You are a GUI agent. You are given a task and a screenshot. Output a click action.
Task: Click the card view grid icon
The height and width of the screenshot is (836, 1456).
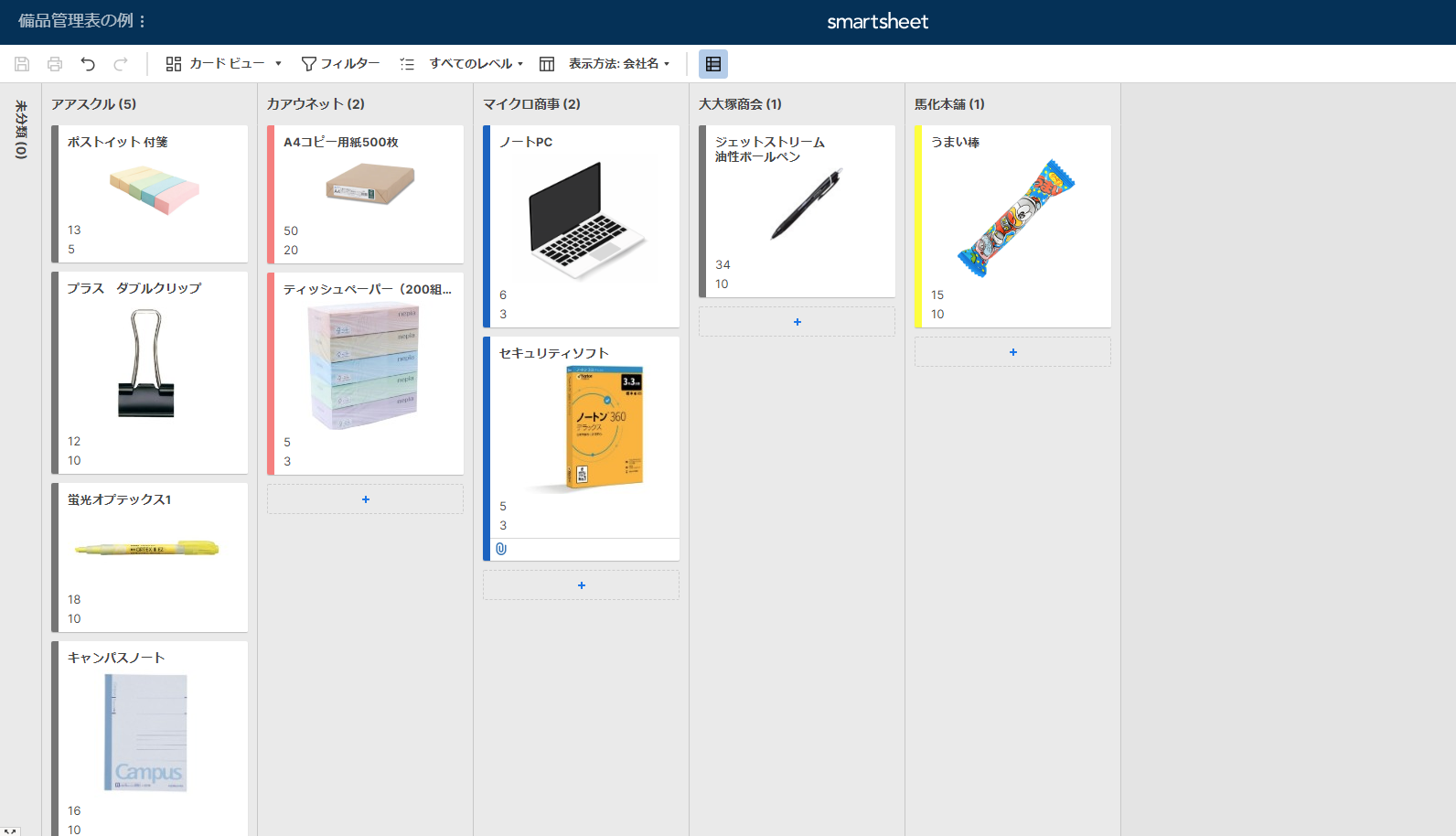[173, 64]
